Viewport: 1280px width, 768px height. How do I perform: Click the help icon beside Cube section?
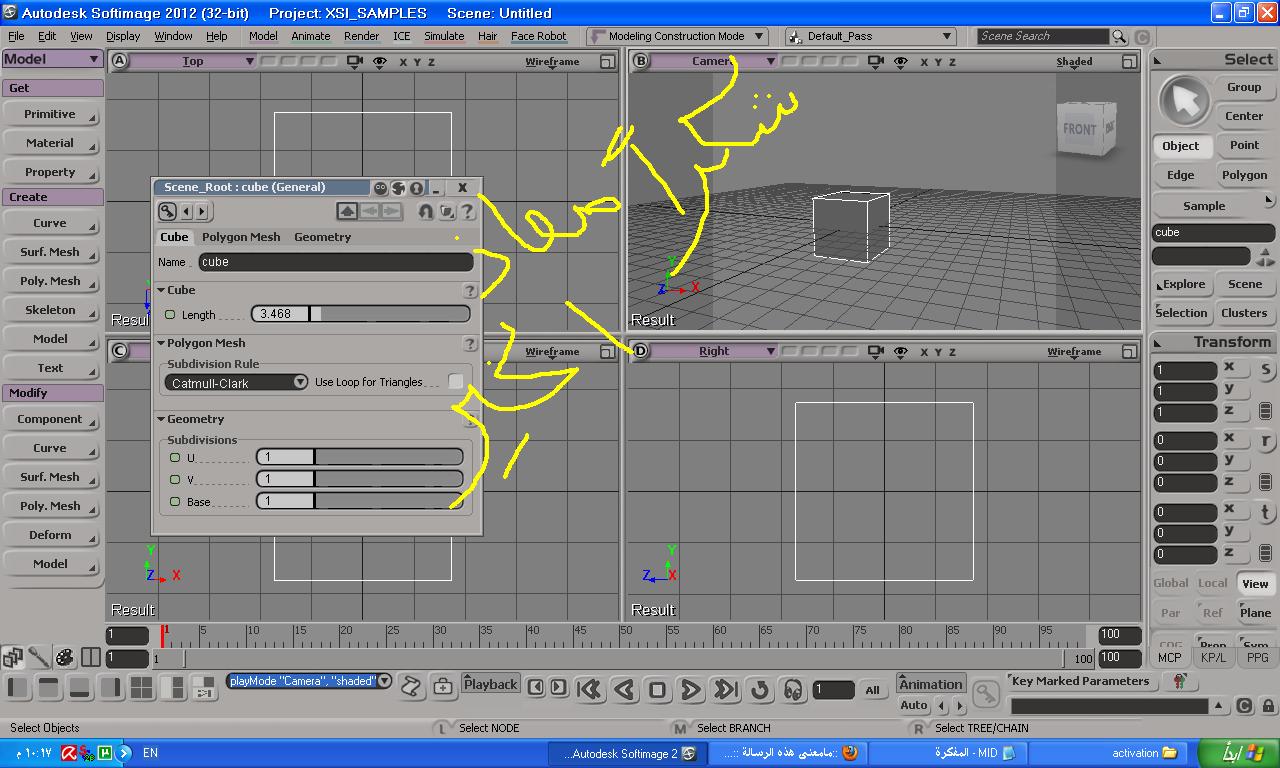pyautogui.click(x=470, y=290)
